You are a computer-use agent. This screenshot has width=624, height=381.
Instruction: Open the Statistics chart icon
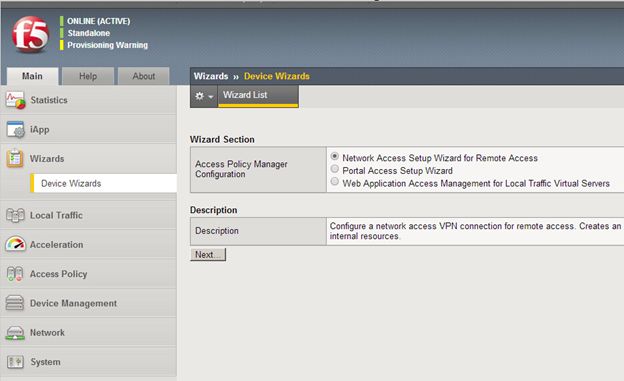click(15, 100)
